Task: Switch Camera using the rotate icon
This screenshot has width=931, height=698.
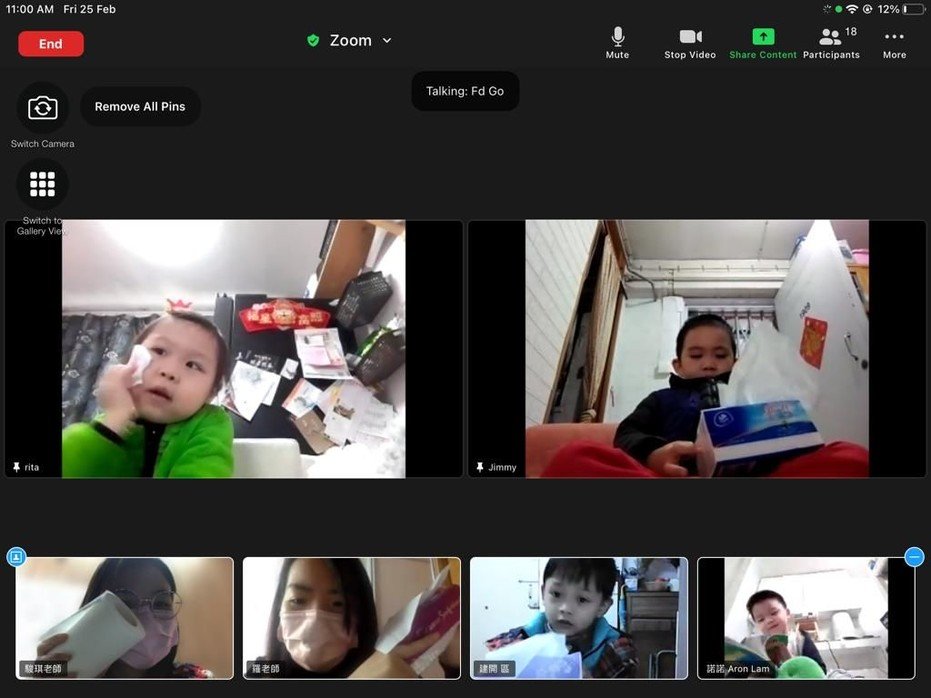Action: [43, 108]
